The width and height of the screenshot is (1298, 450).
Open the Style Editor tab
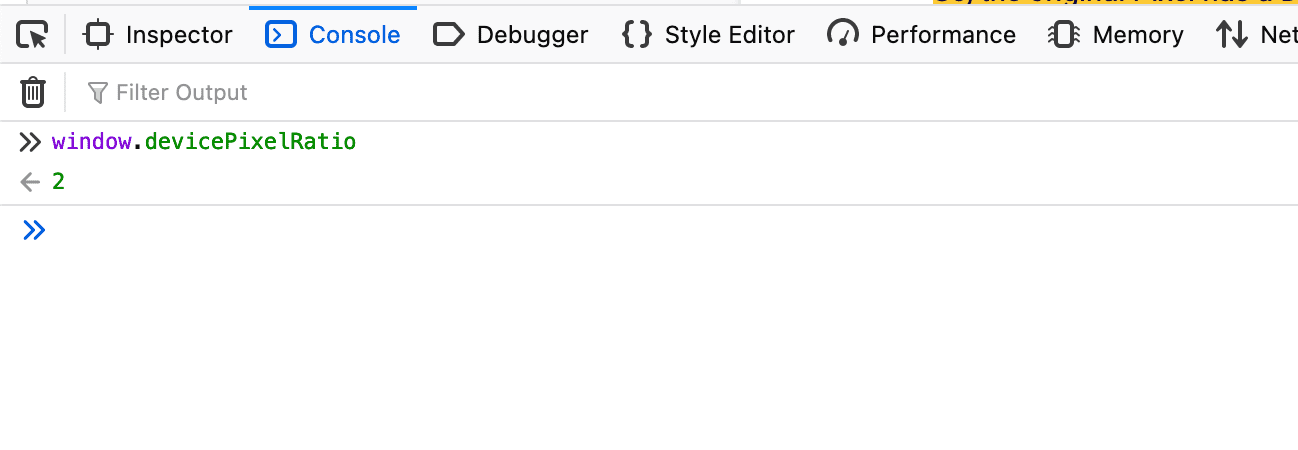(x=729, y=36)
